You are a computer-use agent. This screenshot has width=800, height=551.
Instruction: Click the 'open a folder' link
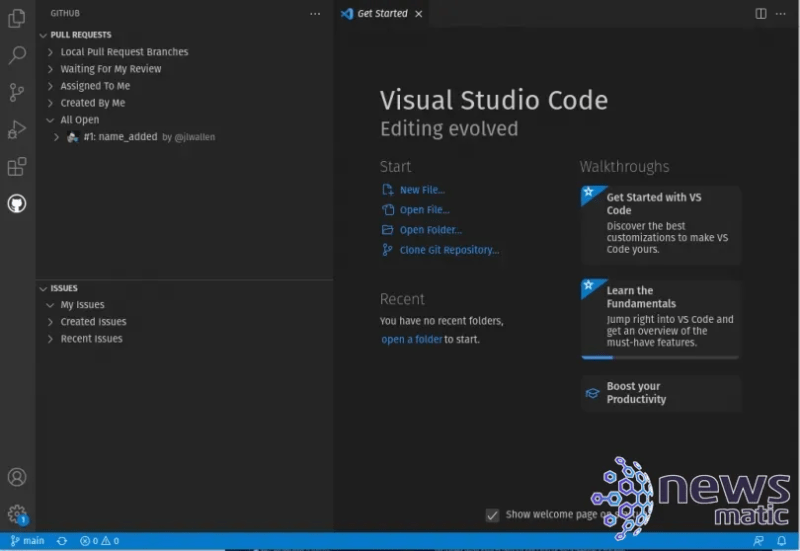[412, 340]
